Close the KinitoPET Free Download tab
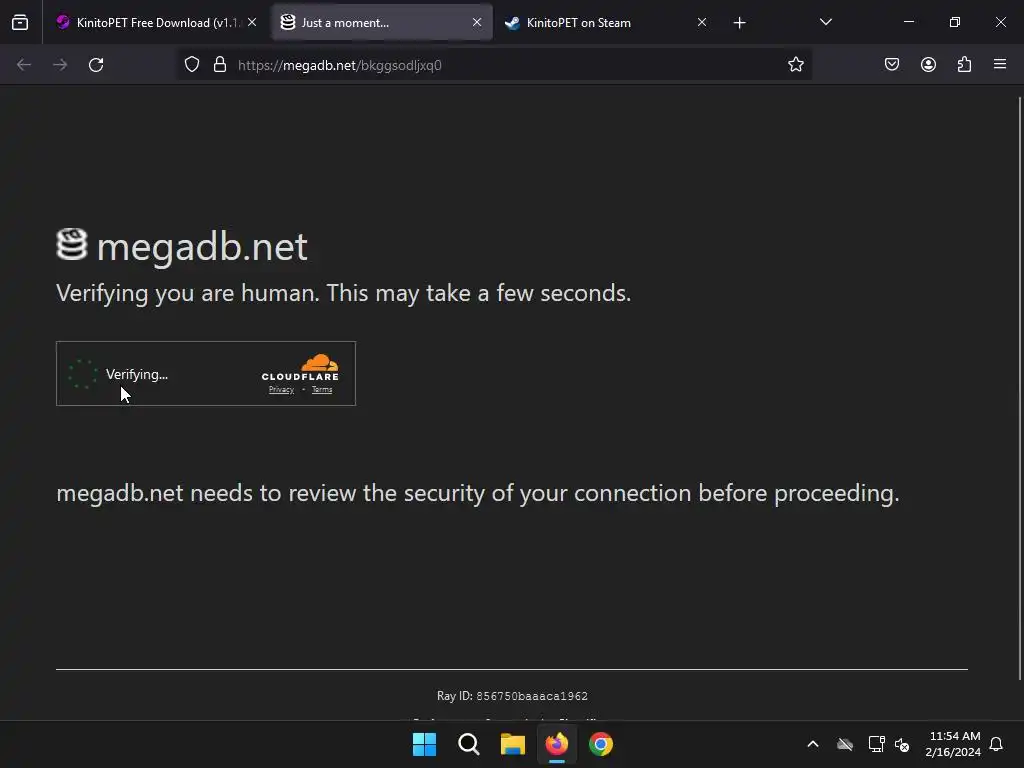1024x768 pixels. pos(252,22)
